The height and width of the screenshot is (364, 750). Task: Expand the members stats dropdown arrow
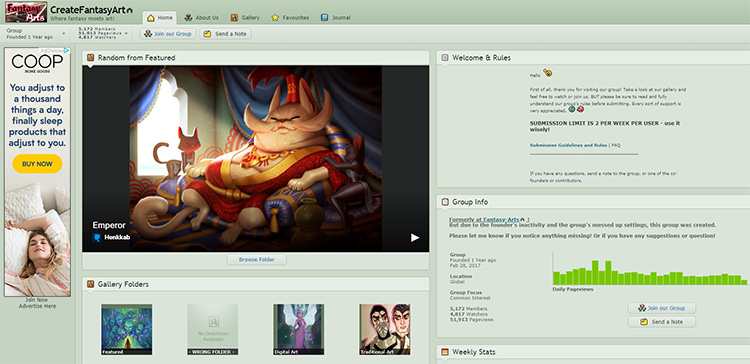(126, 33)
